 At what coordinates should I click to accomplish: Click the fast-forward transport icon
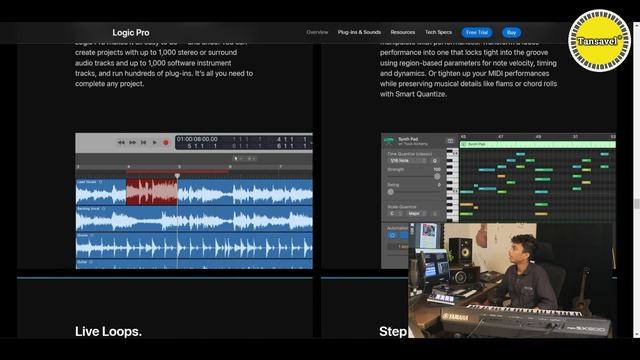click(132, 142)
